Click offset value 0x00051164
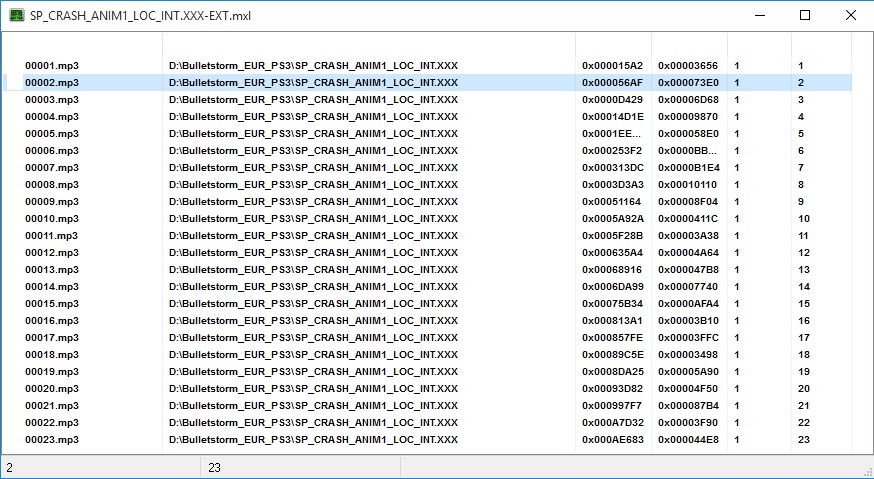This screenshot has width=874, height=479. click(611, 202)
